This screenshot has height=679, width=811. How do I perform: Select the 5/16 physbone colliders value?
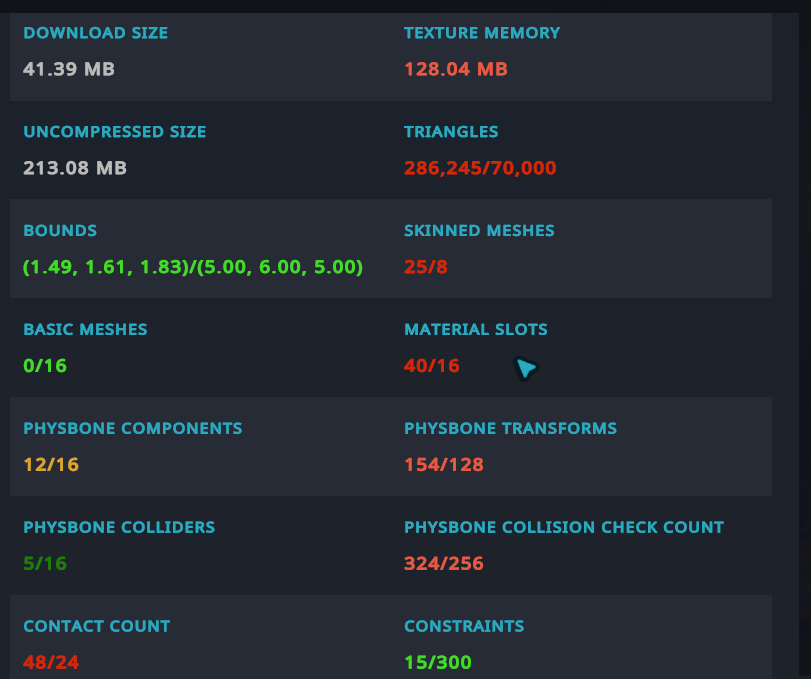(x=45, y=564)
